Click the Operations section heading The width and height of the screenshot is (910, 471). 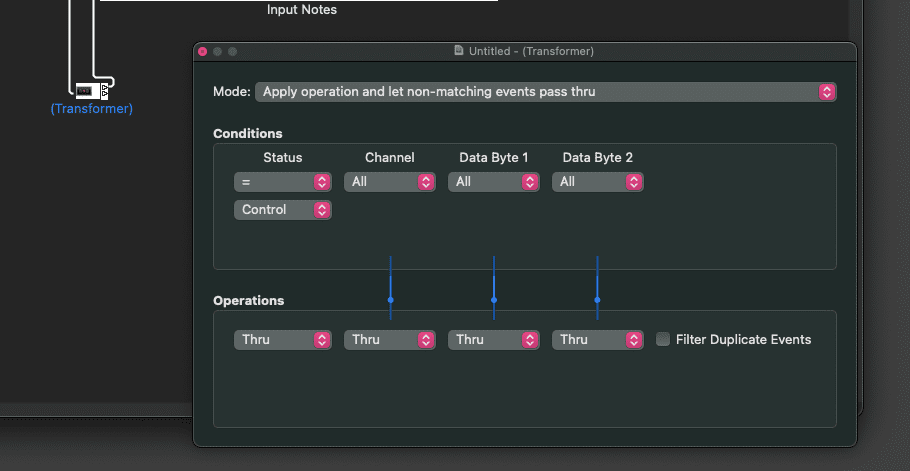tap(248, 300)
